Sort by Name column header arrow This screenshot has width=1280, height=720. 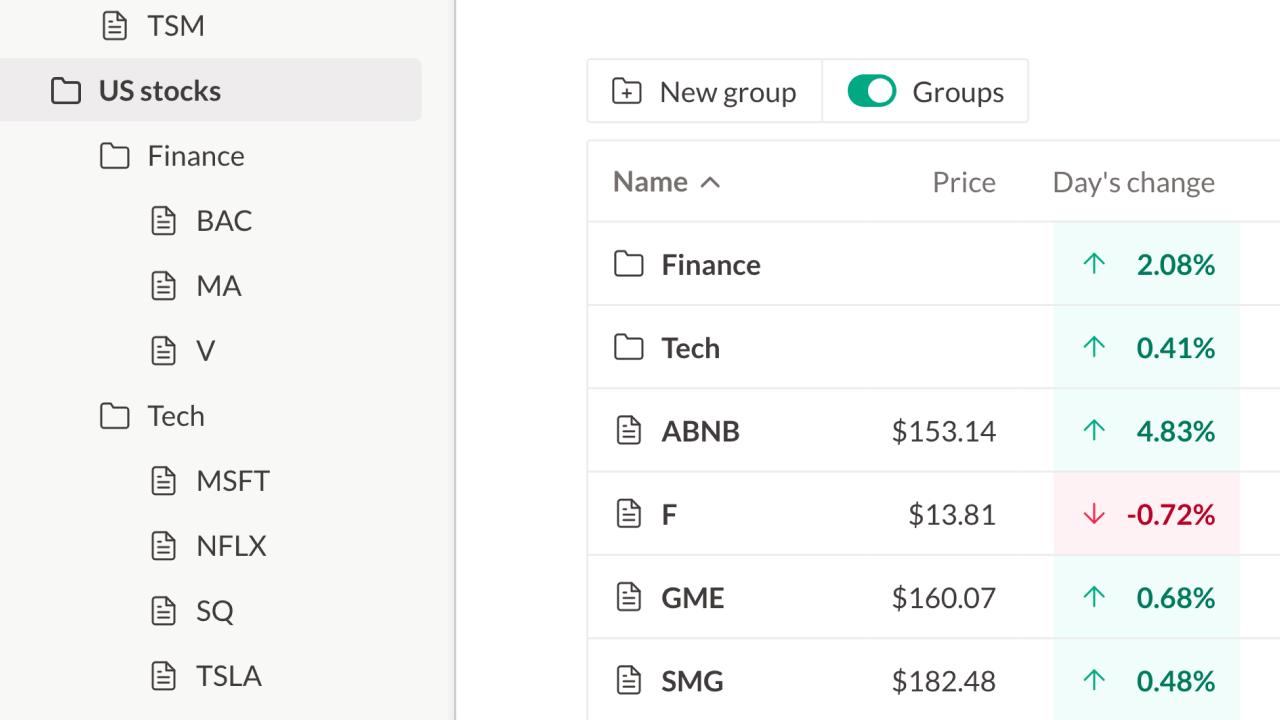[710, 182]
